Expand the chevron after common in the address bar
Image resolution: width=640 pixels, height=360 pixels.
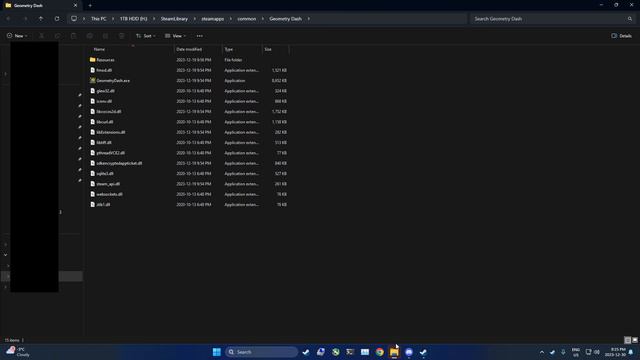[262, 19]
